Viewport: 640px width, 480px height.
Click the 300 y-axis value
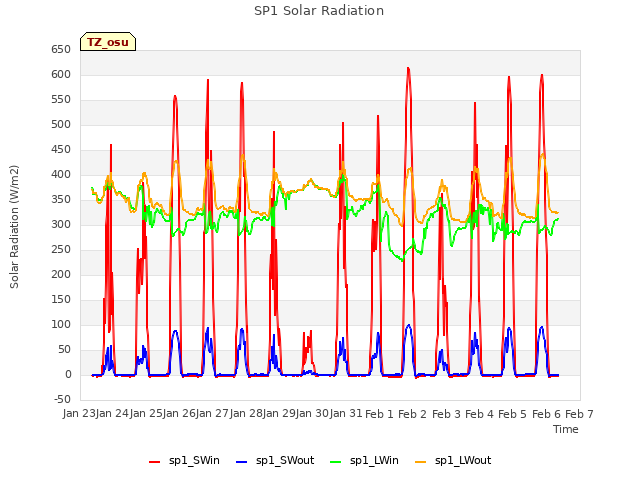[x=61, y=224]
